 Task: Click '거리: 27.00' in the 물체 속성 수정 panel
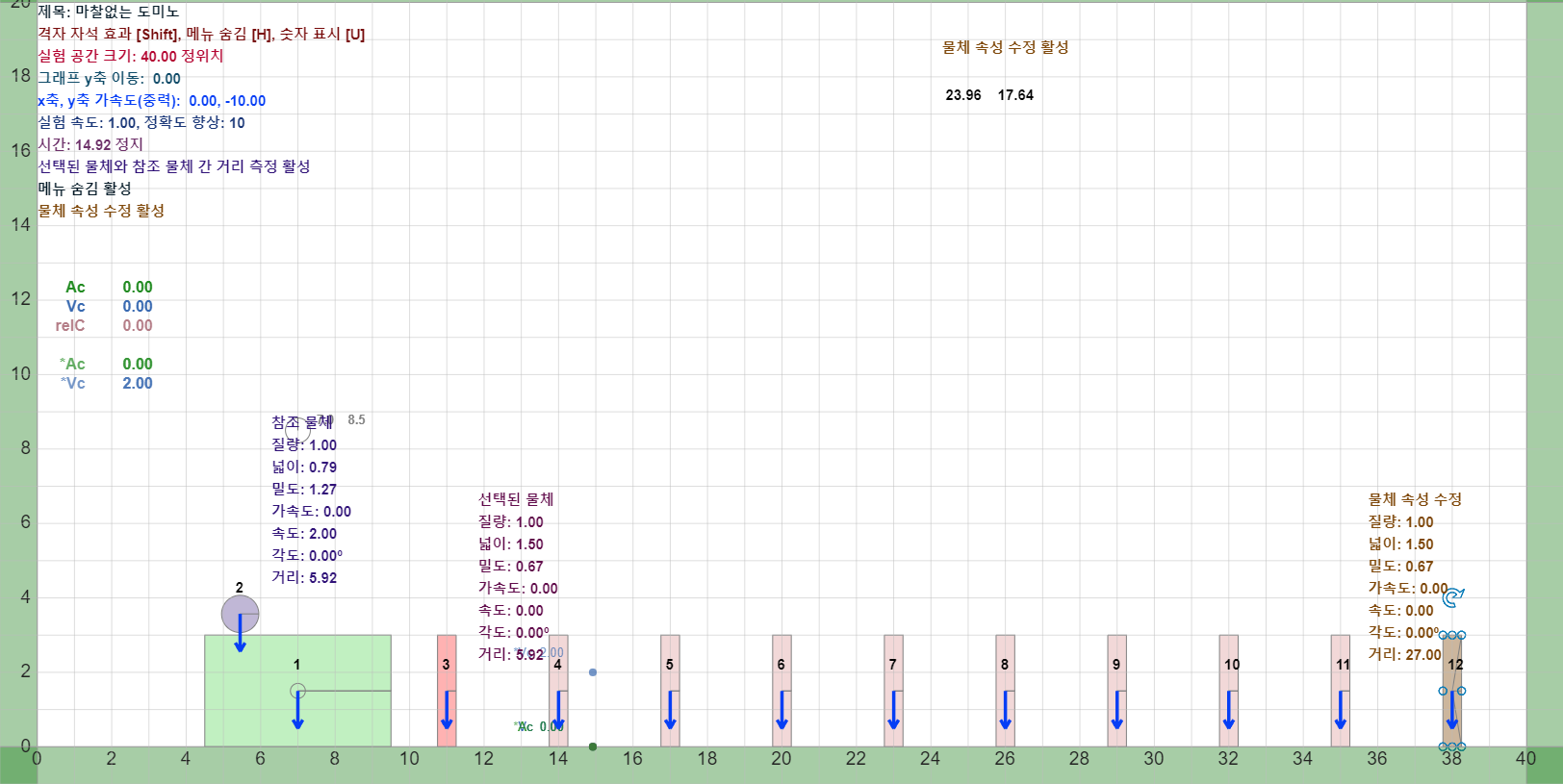(x=1405, y=654)
